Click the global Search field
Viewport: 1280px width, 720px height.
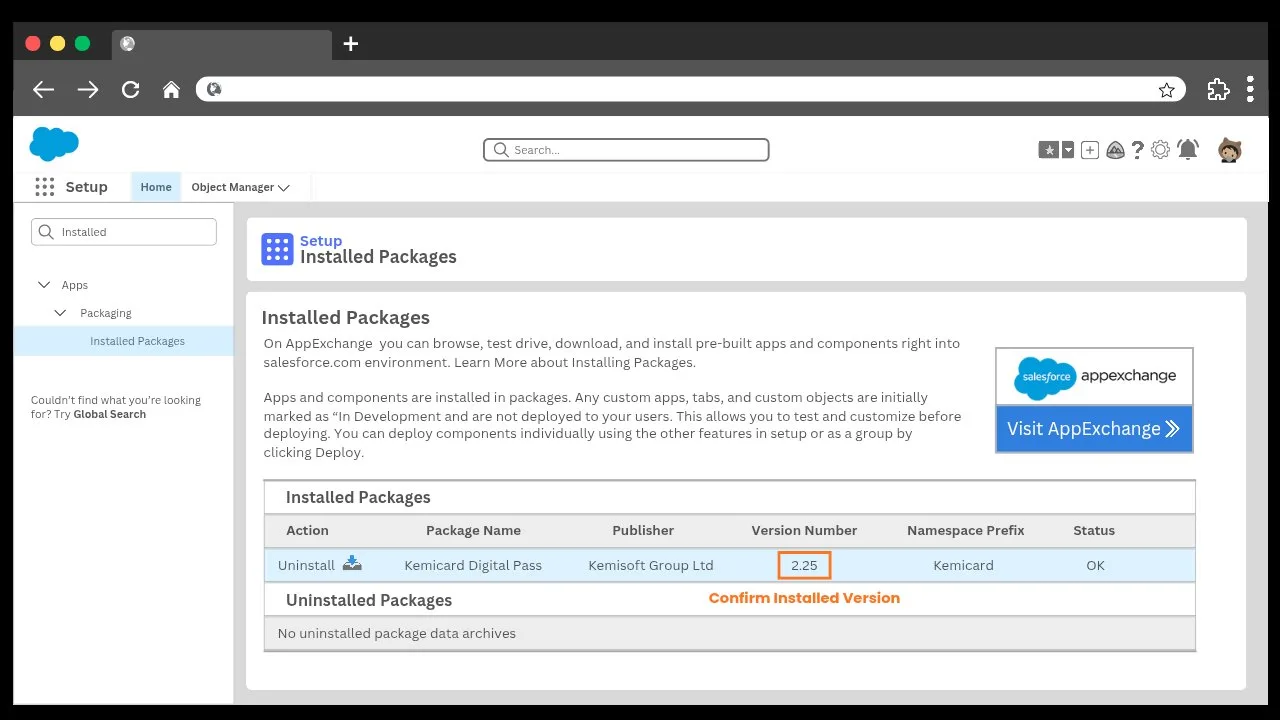click(x=626, y=150)
